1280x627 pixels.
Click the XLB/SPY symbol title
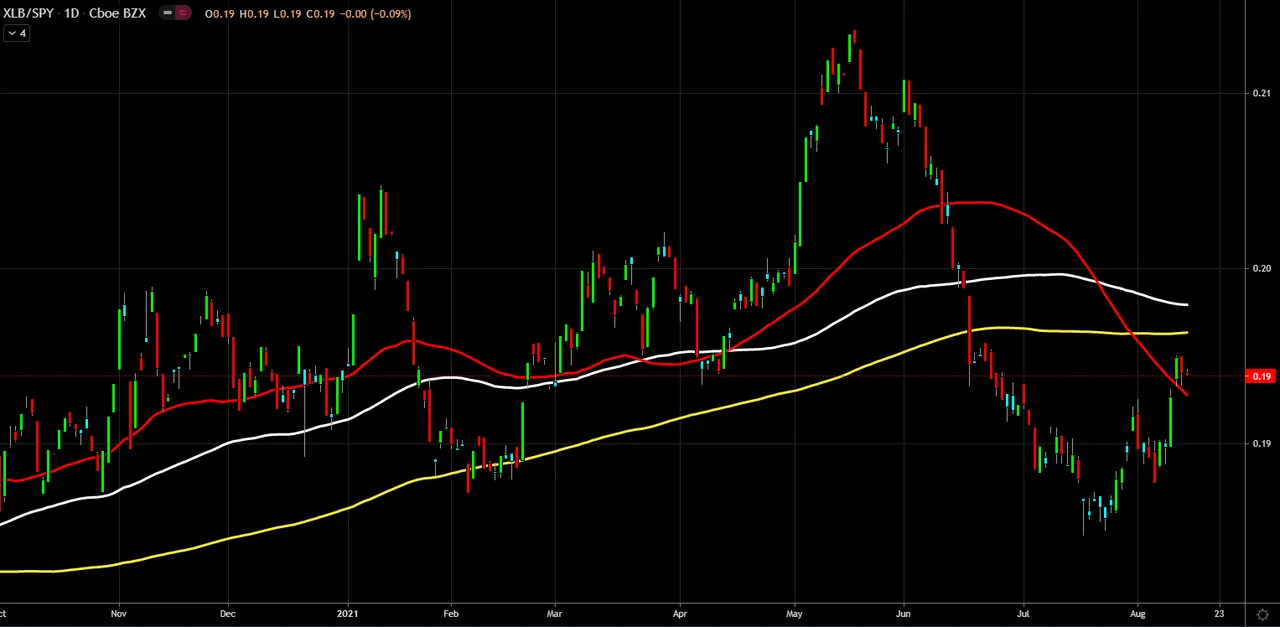point(27,13)
